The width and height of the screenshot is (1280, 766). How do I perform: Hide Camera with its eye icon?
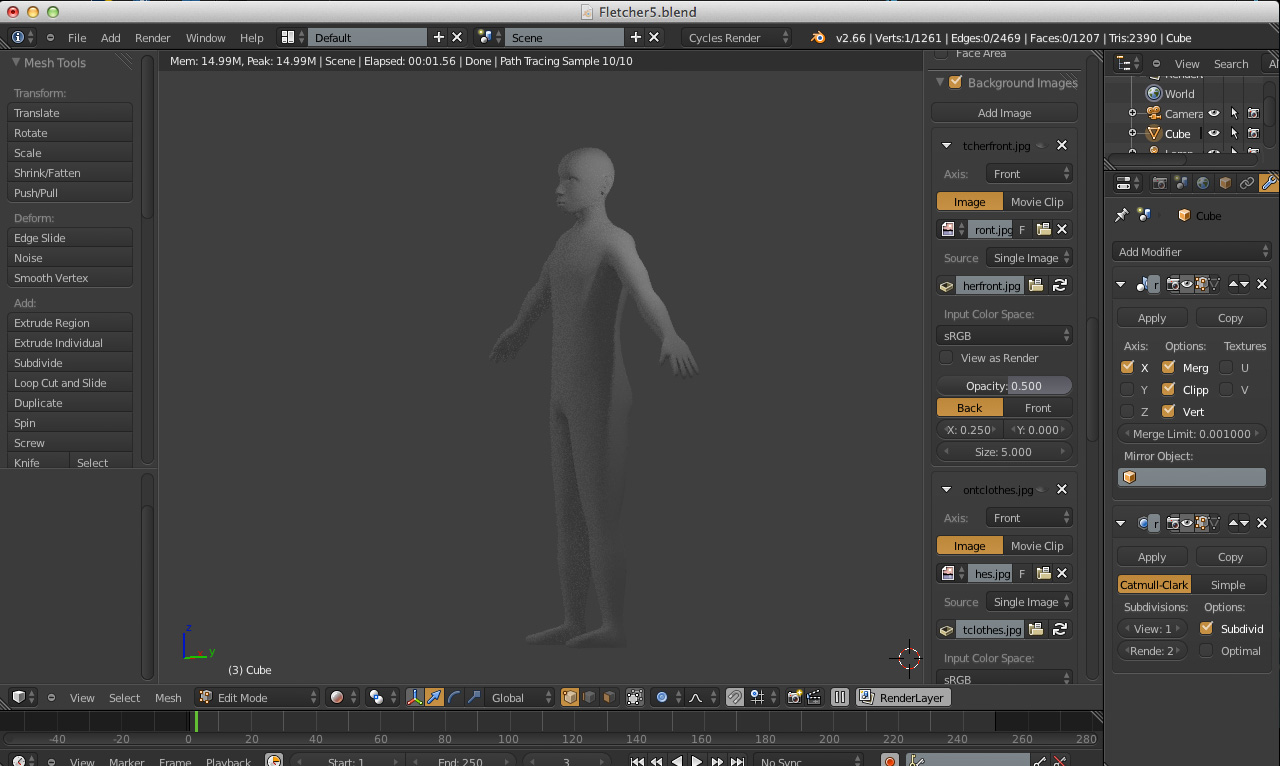1214,113
